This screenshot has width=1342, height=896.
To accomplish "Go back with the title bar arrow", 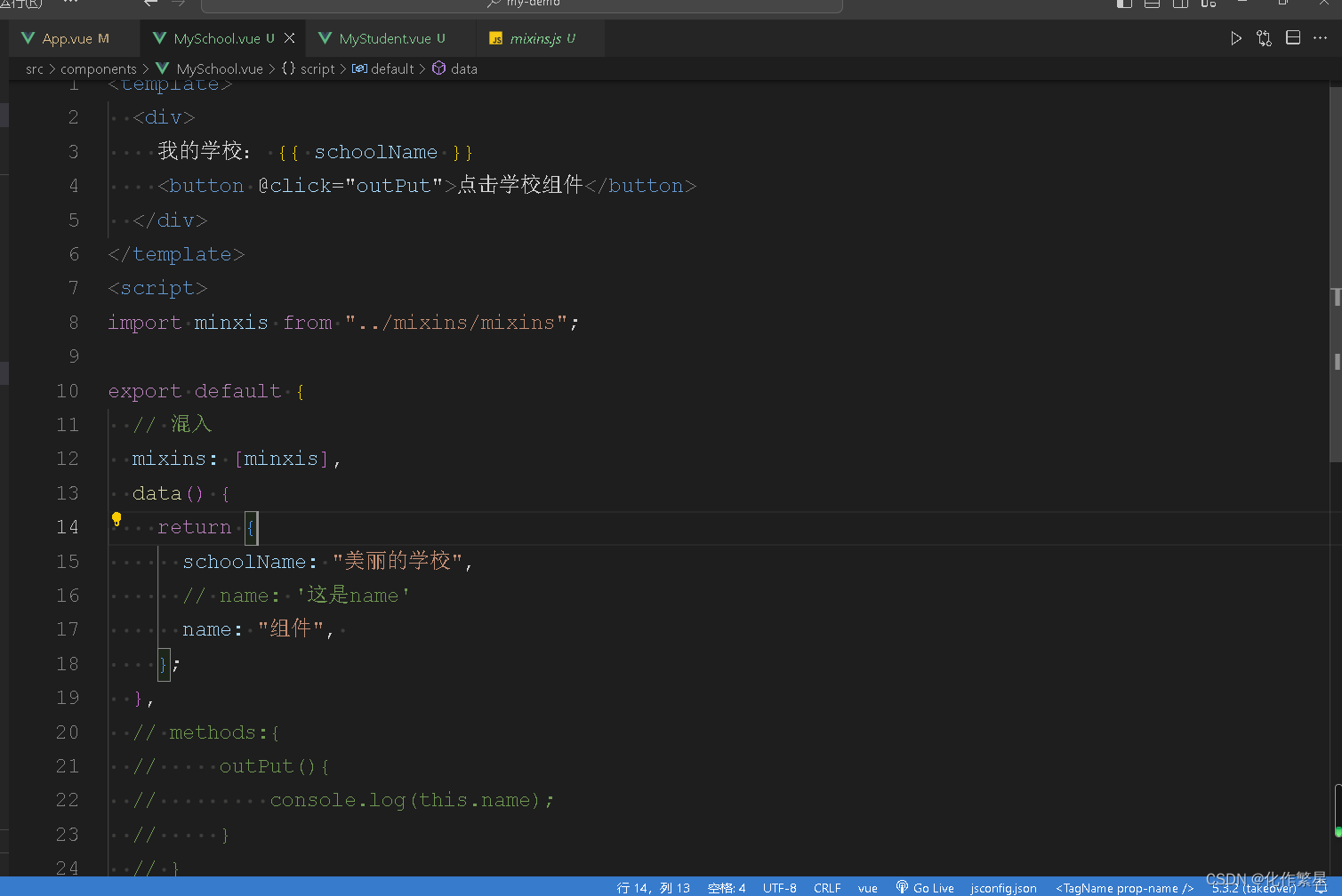I will tap(150, 4).
